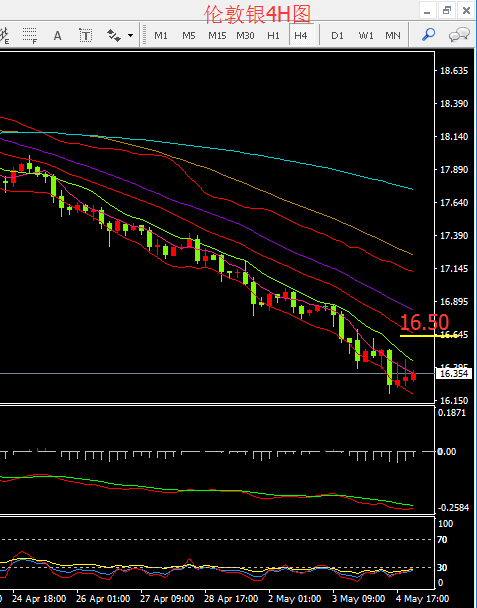Click the 16.895 price axis label

tap(454, 301)
